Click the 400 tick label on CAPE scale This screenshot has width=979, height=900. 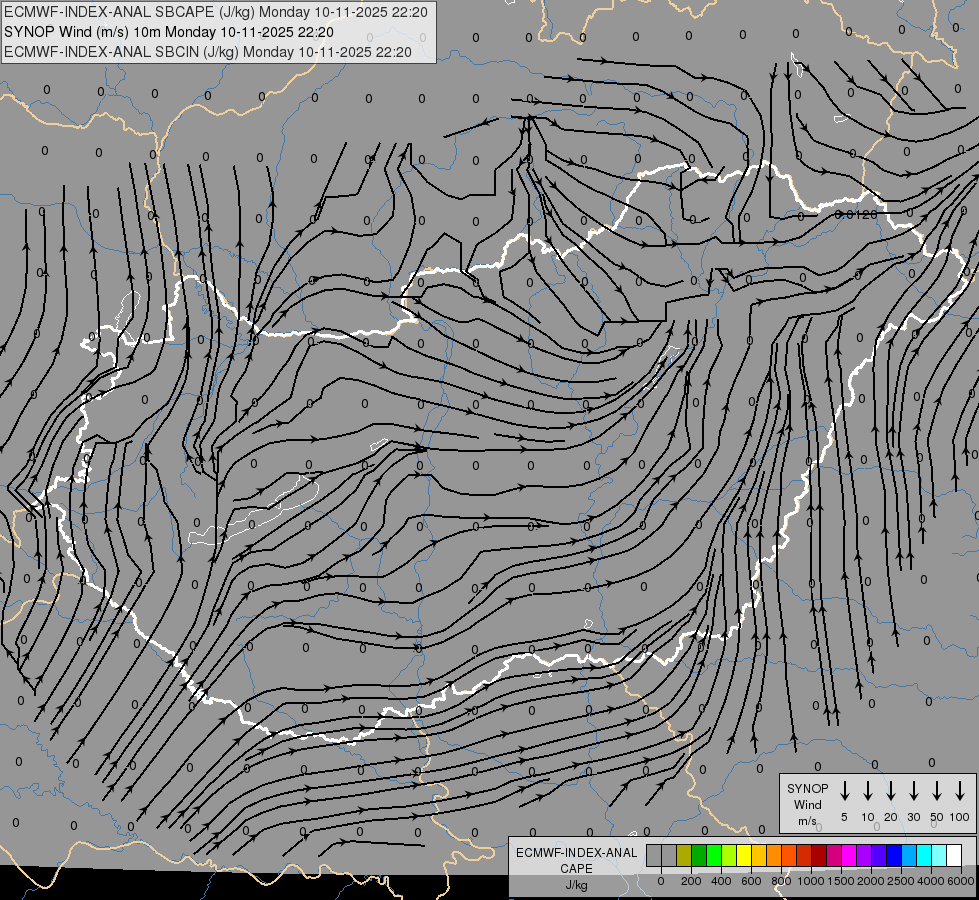tap(721, 881)
